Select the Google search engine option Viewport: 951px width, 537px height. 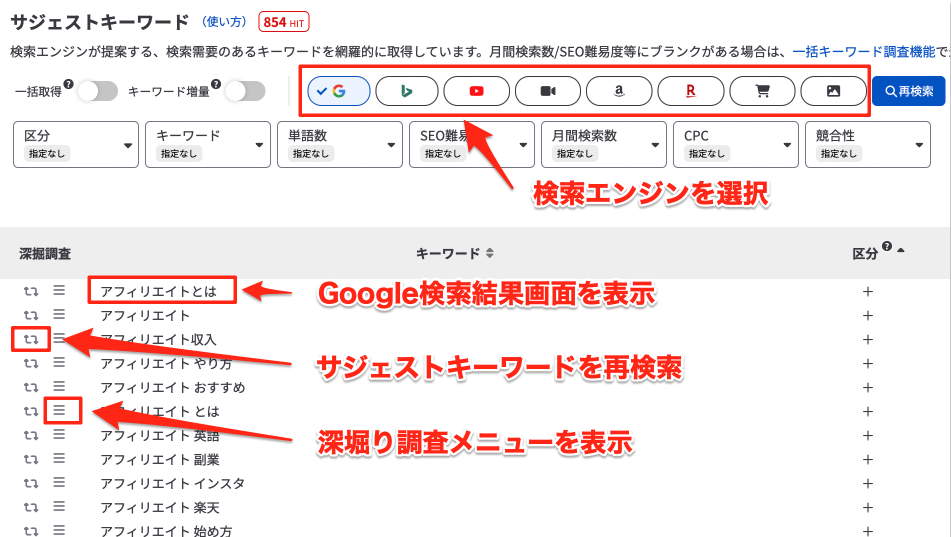pyautogui.click(x=337, y=91)
